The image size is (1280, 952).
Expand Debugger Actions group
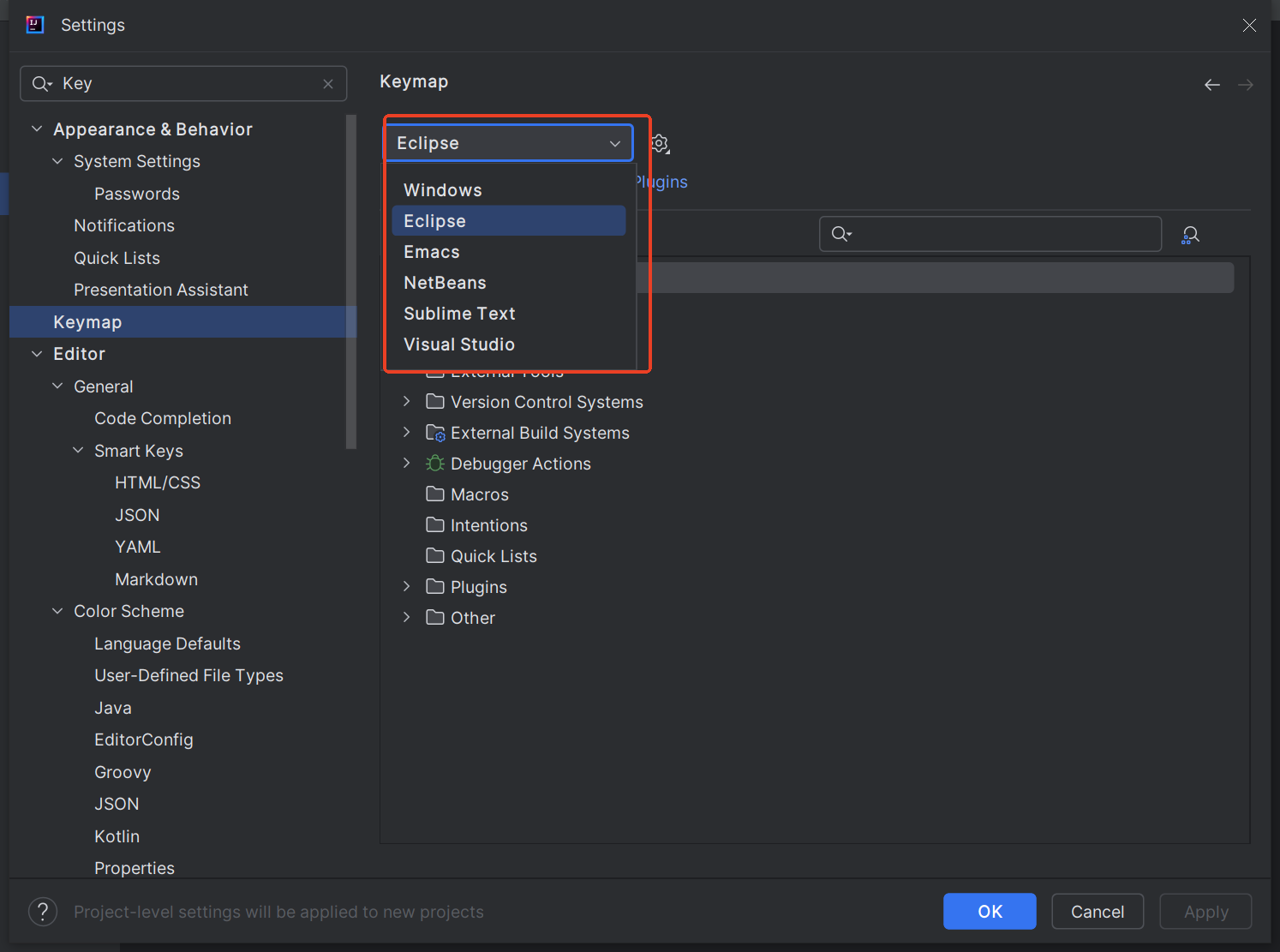click(x=407, y=464)
